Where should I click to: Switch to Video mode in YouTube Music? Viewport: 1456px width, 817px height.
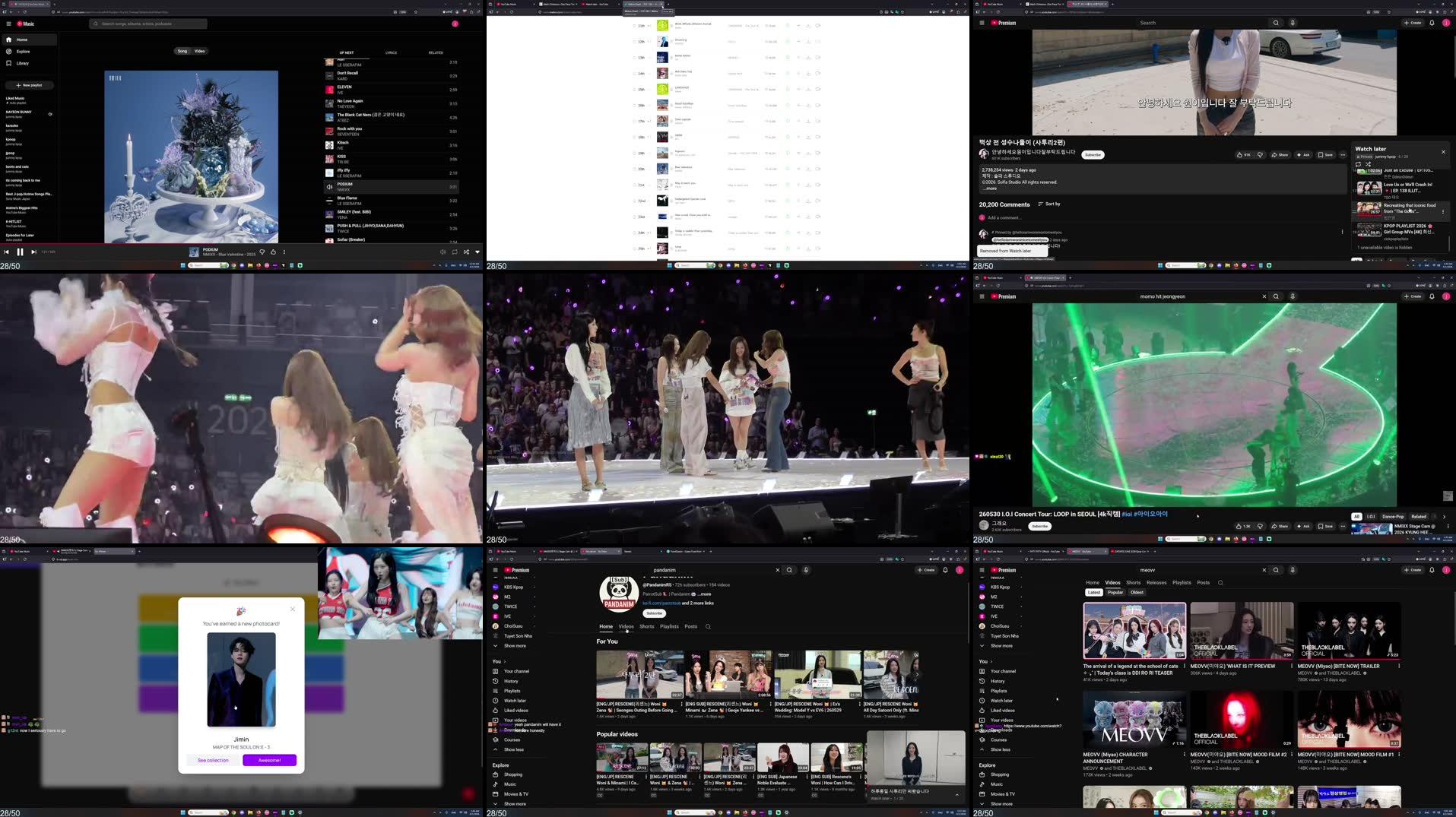pos(200,52)
